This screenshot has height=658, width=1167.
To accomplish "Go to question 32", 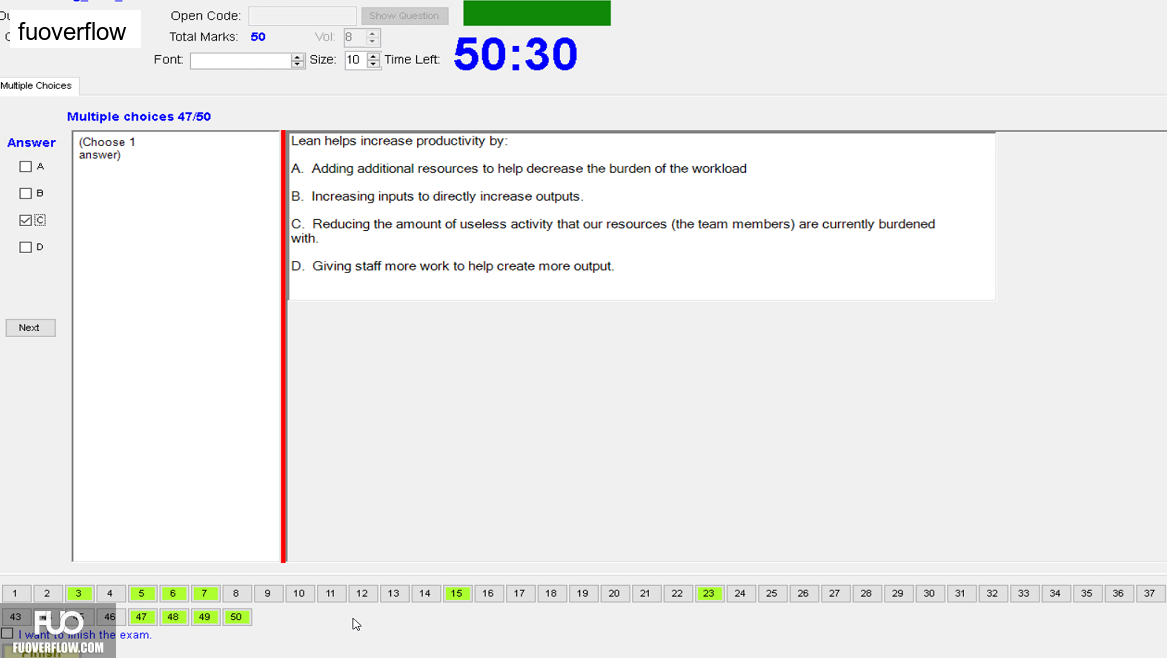I will tap(992, 593).
